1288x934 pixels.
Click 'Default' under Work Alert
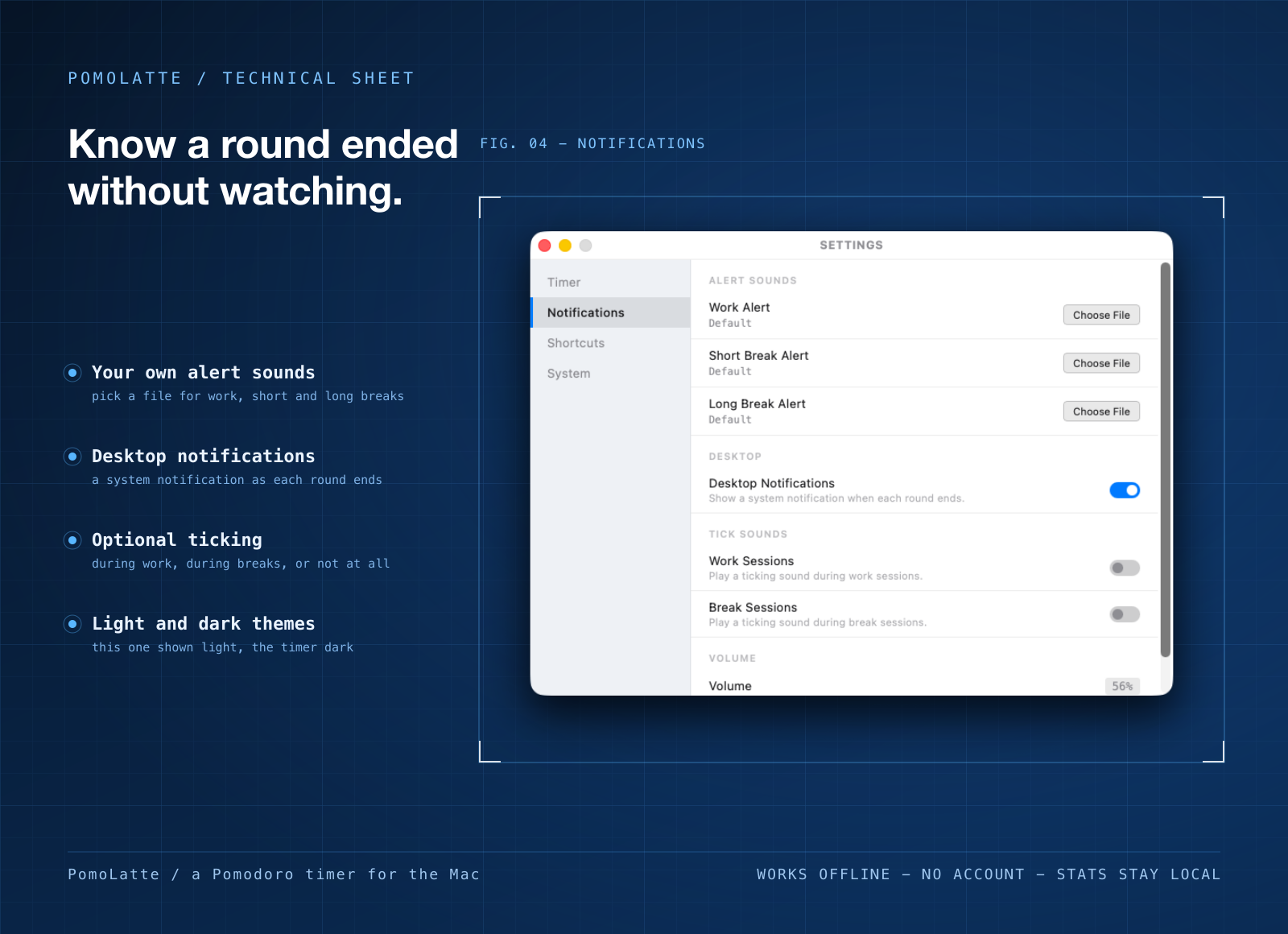[730, 324]
